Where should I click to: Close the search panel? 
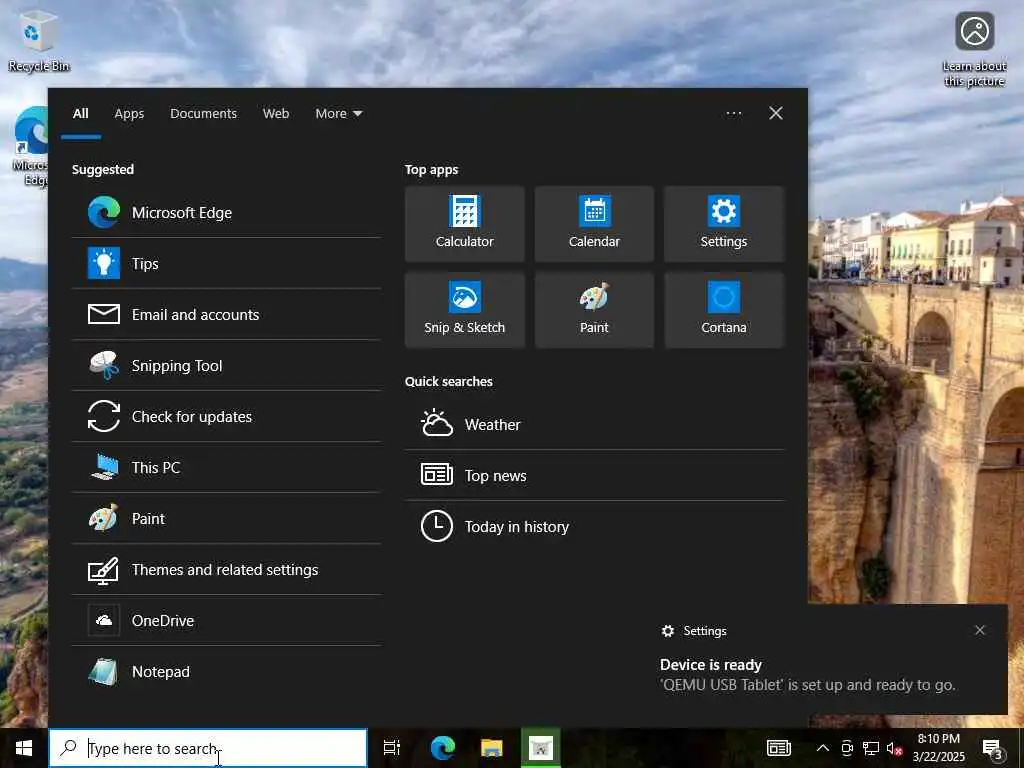(776, 114)
